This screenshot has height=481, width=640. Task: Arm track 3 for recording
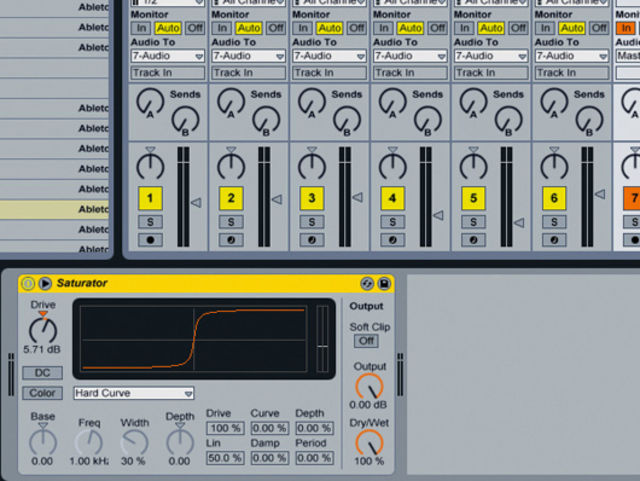click(312, 240)
